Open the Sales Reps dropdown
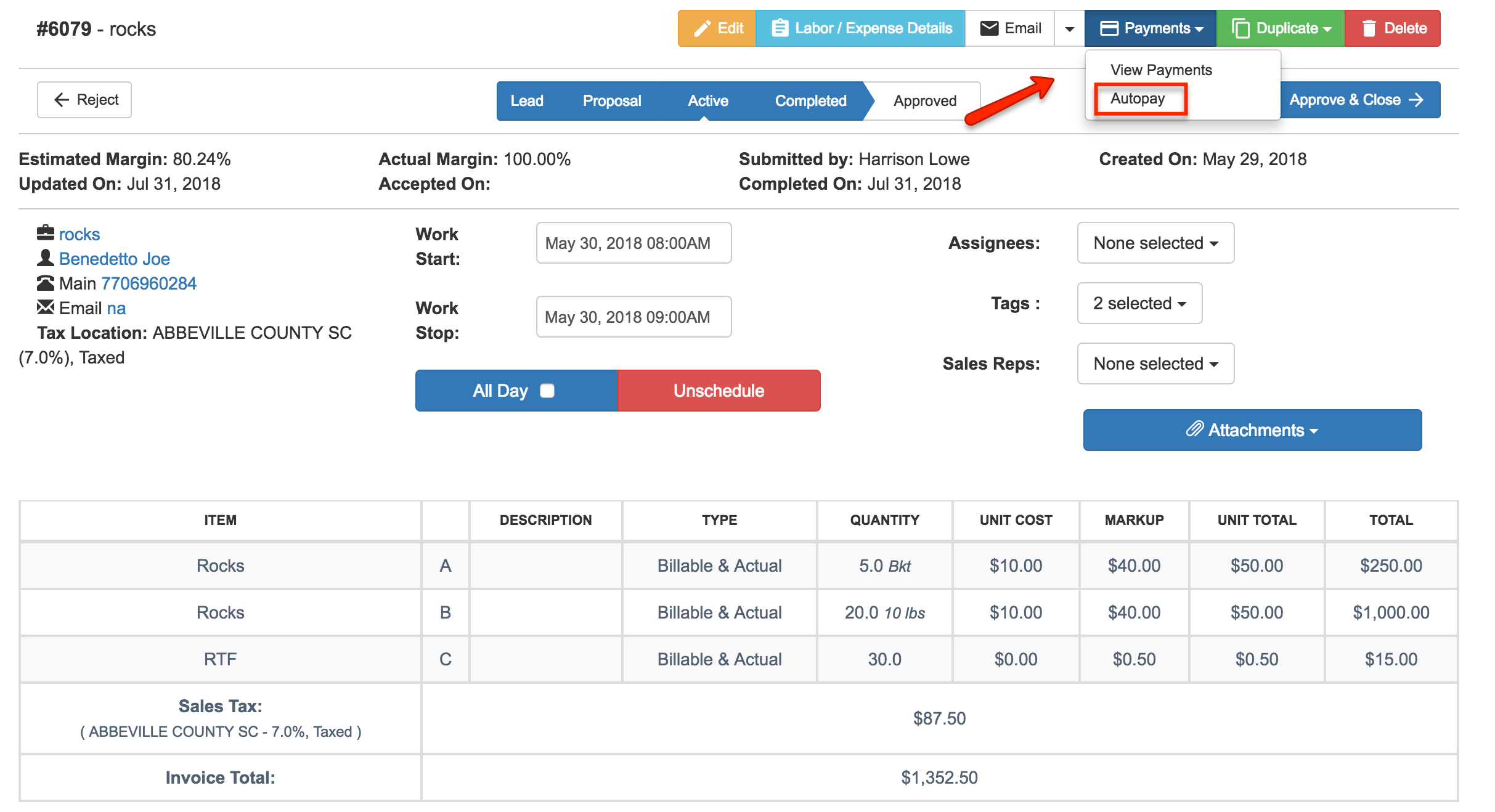 point(1155,363)
